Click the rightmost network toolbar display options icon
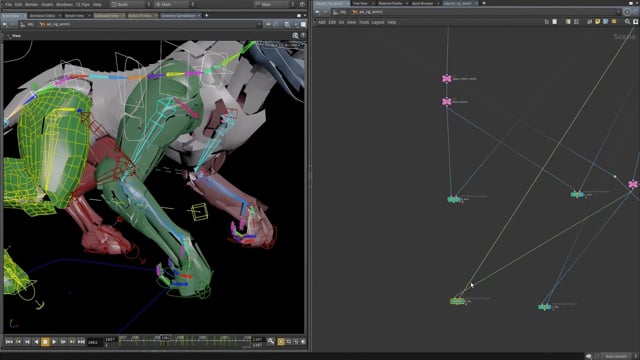 (x=636, y=22)
